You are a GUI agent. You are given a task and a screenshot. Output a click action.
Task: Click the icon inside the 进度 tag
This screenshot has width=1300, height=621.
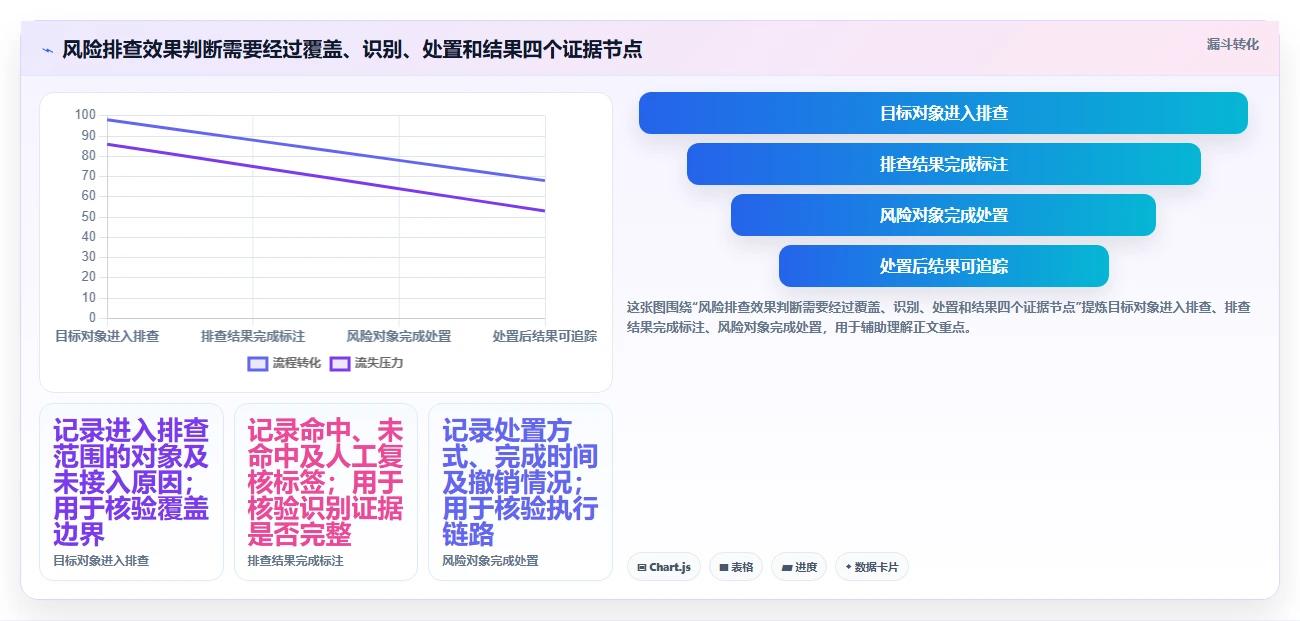click(786, 567)
